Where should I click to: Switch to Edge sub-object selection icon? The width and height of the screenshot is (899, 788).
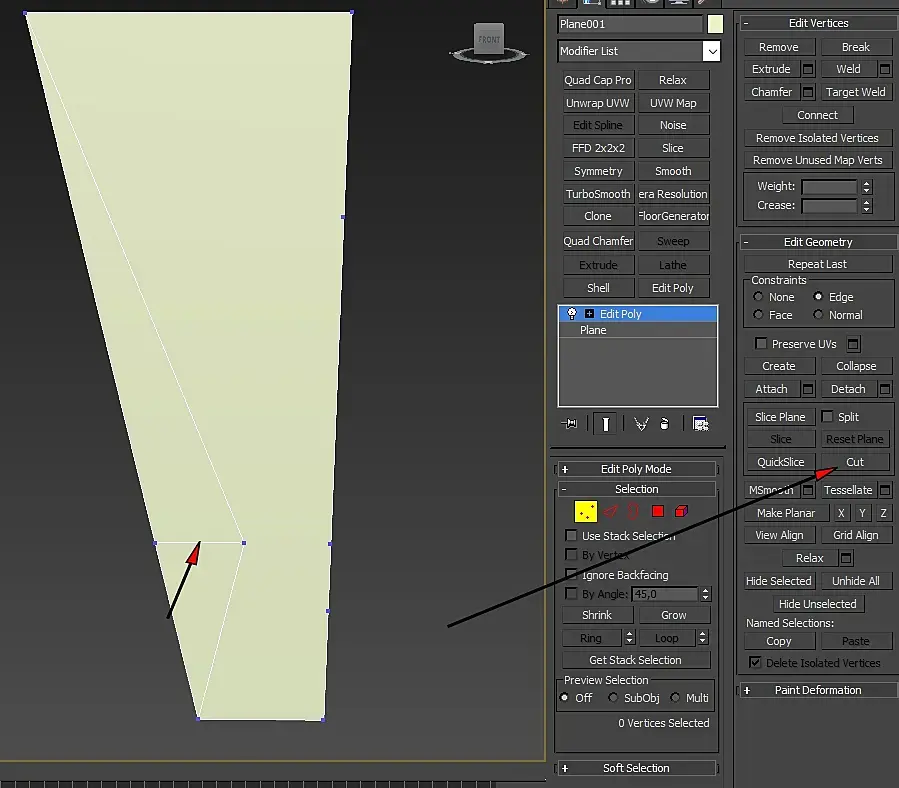(x=610, y=512)
